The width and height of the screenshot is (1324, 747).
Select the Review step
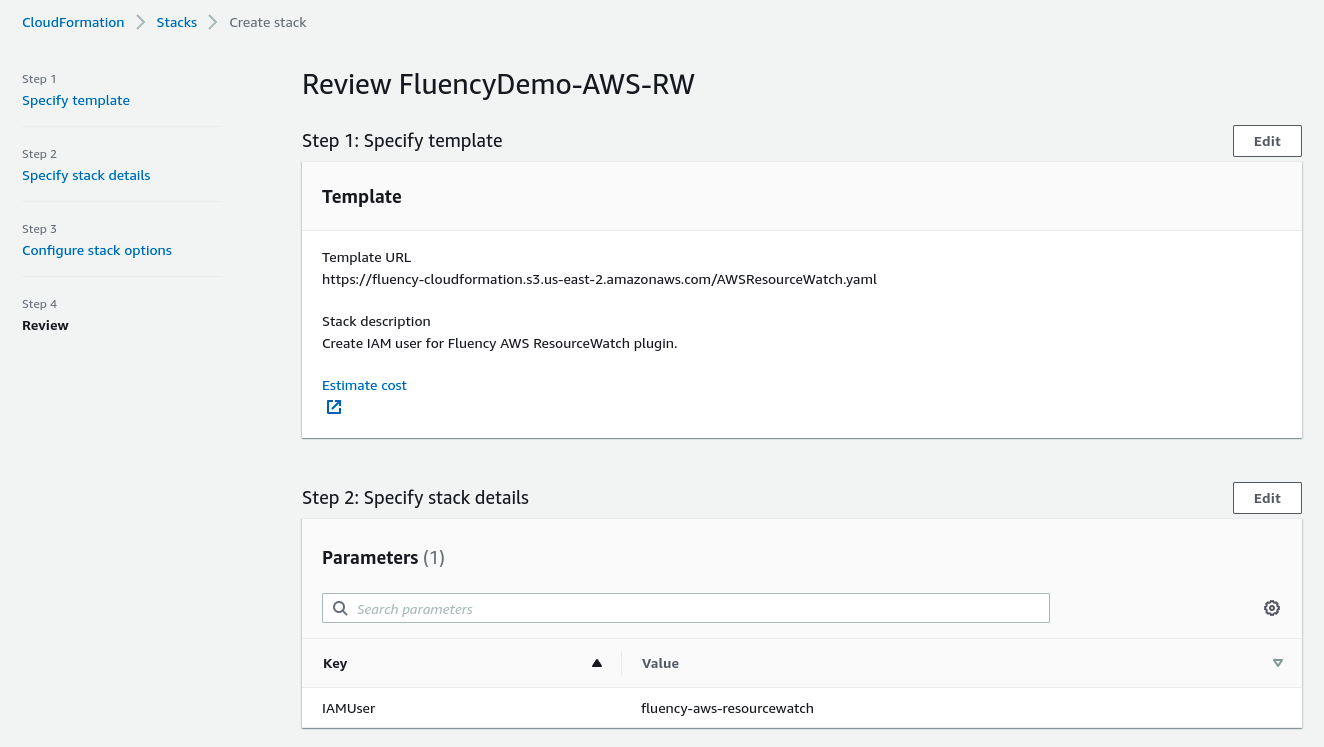coord(45,325)
